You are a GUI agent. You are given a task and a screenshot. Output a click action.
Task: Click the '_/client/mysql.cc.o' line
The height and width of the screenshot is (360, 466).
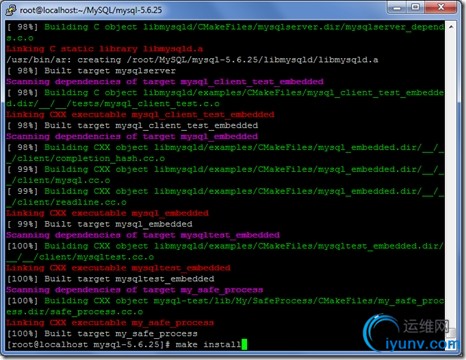(58, 180)
